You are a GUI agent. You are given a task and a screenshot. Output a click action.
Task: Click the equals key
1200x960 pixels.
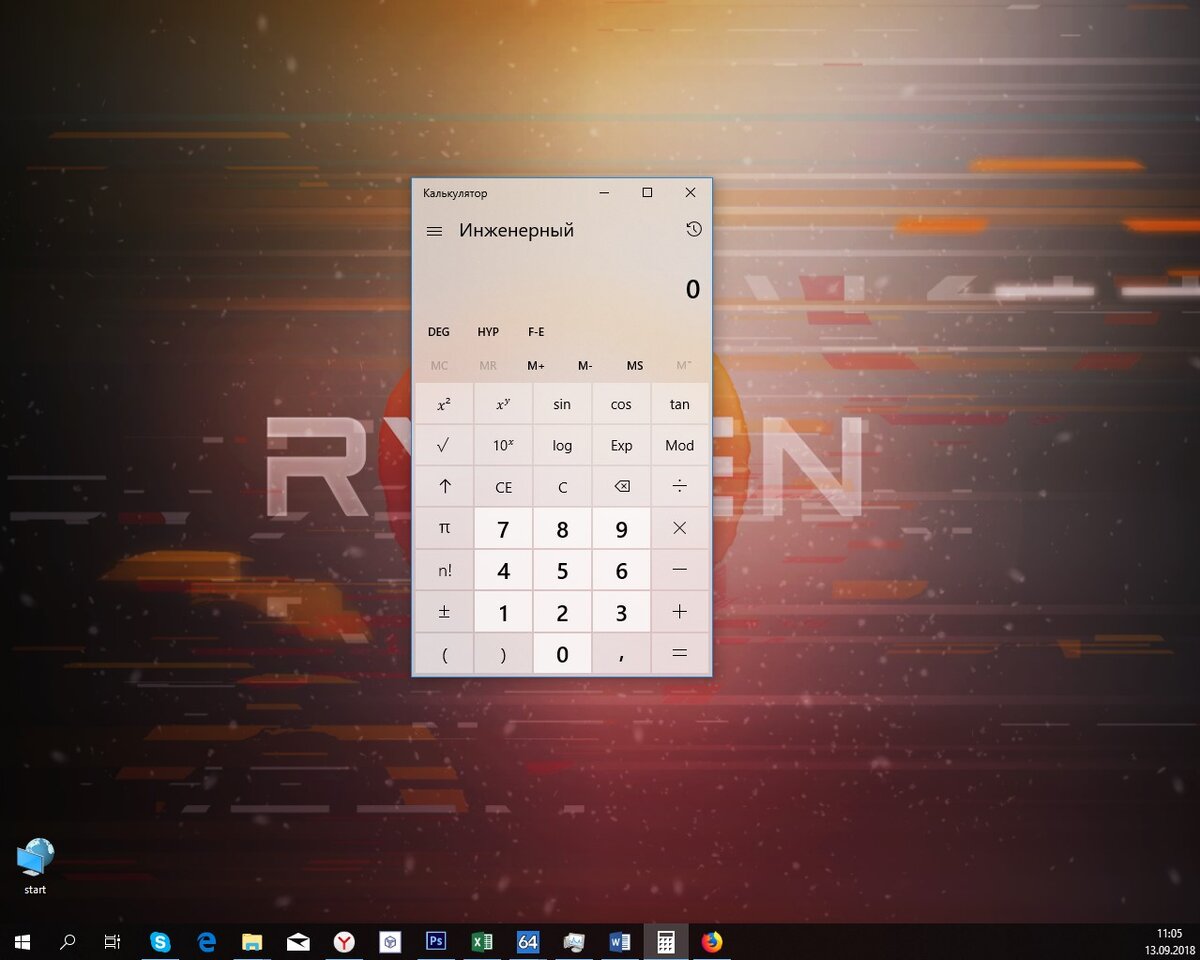coord(680,654)
